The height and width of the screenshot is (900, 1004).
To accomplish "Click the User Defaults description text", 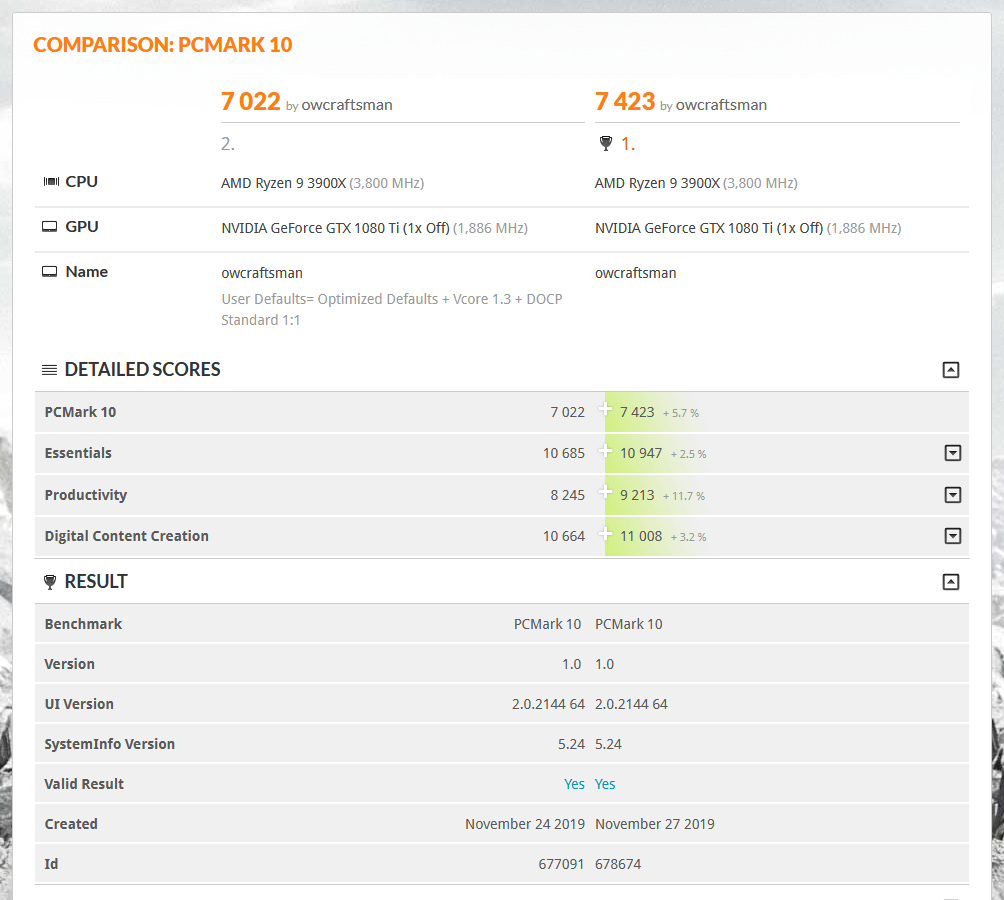I will point(392,310).
